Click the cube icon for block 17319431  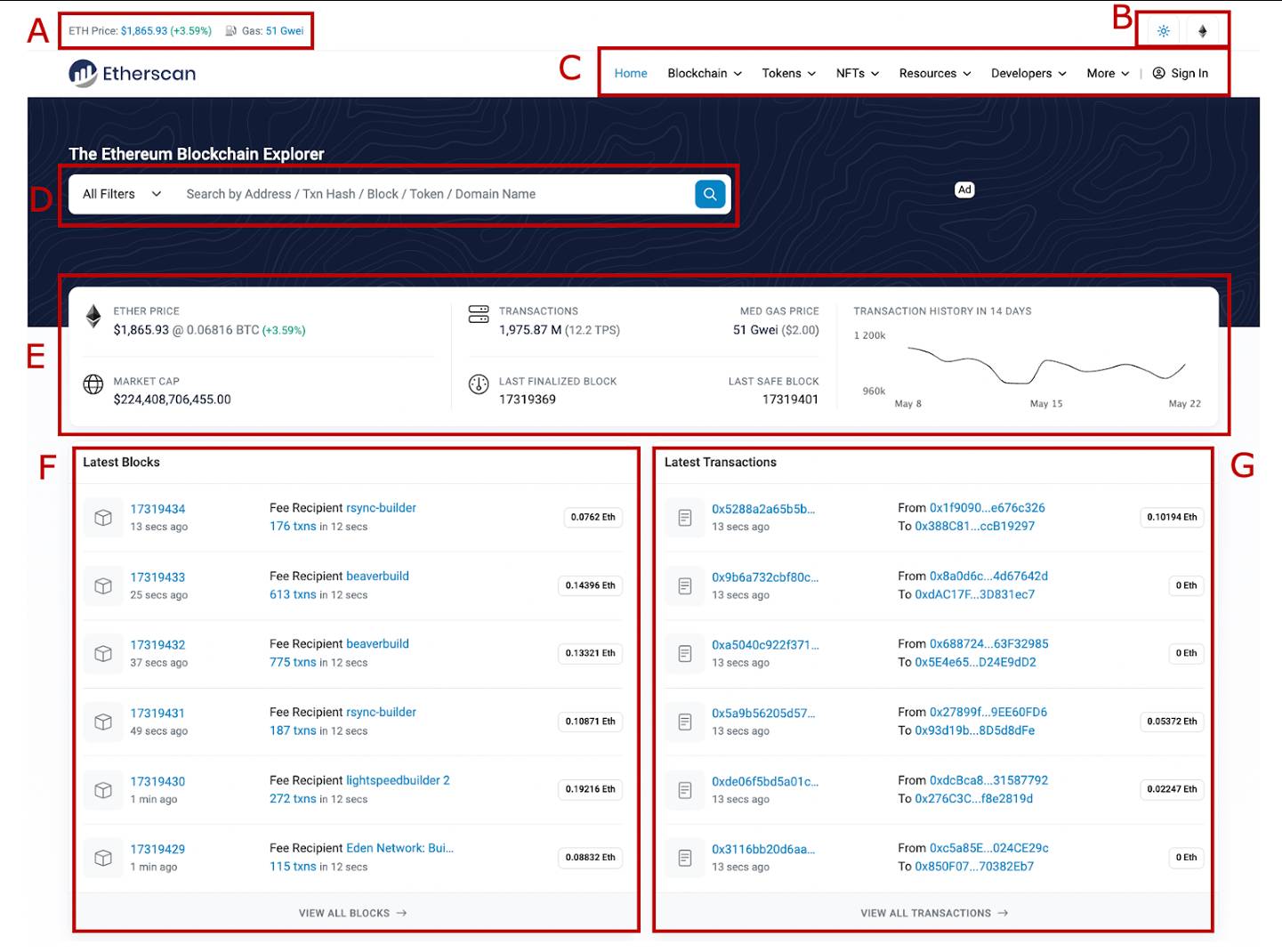pos(103,722)
